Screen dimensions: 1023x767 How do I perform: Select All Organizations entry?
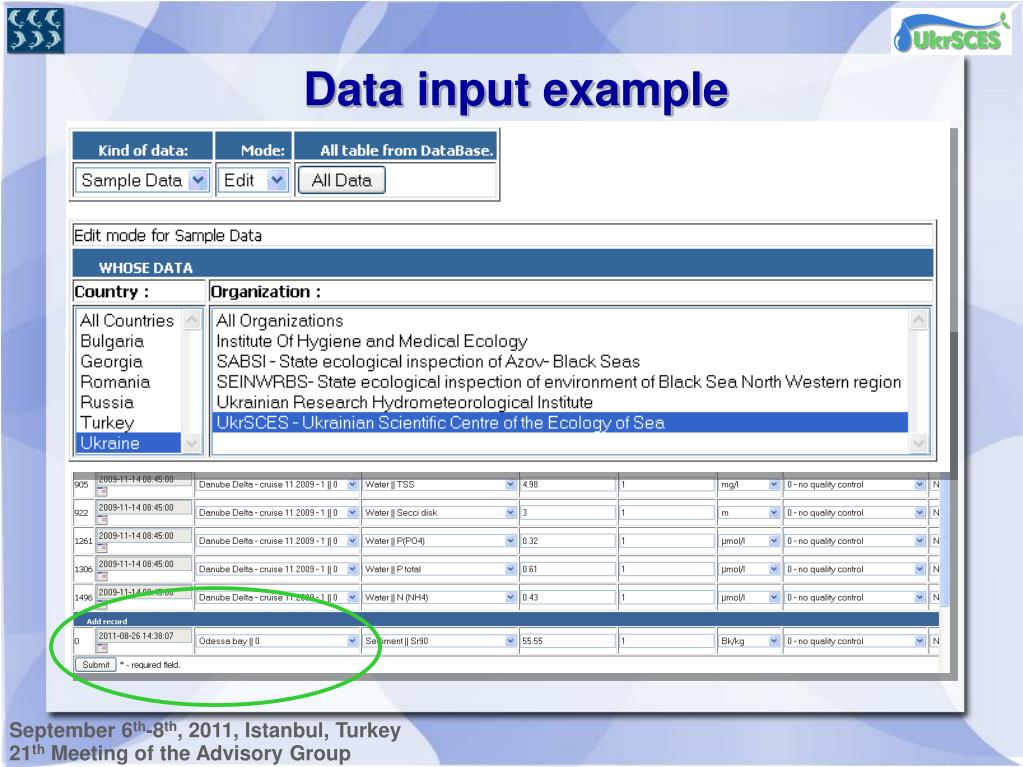(x=560, y=320)
